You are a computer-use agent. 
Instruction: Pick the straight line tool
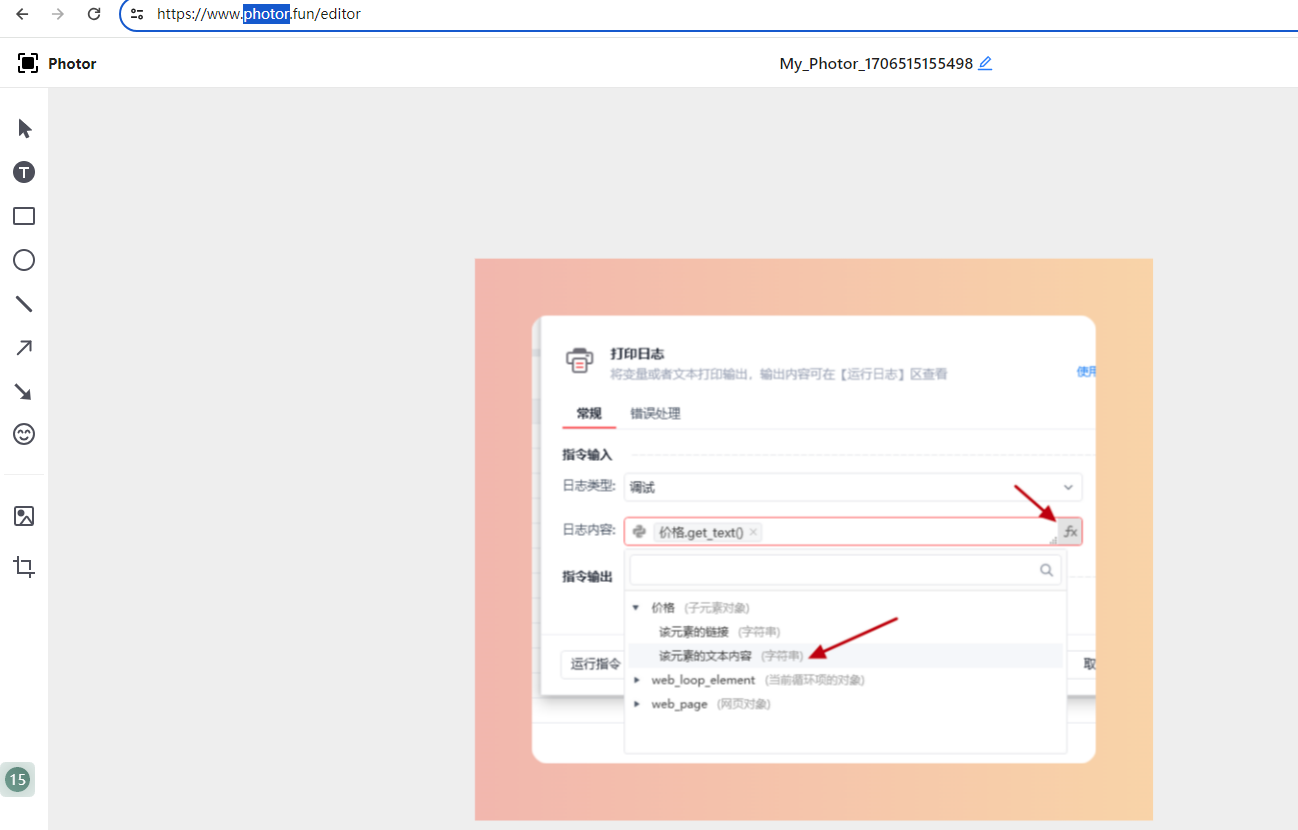(24, 304)
